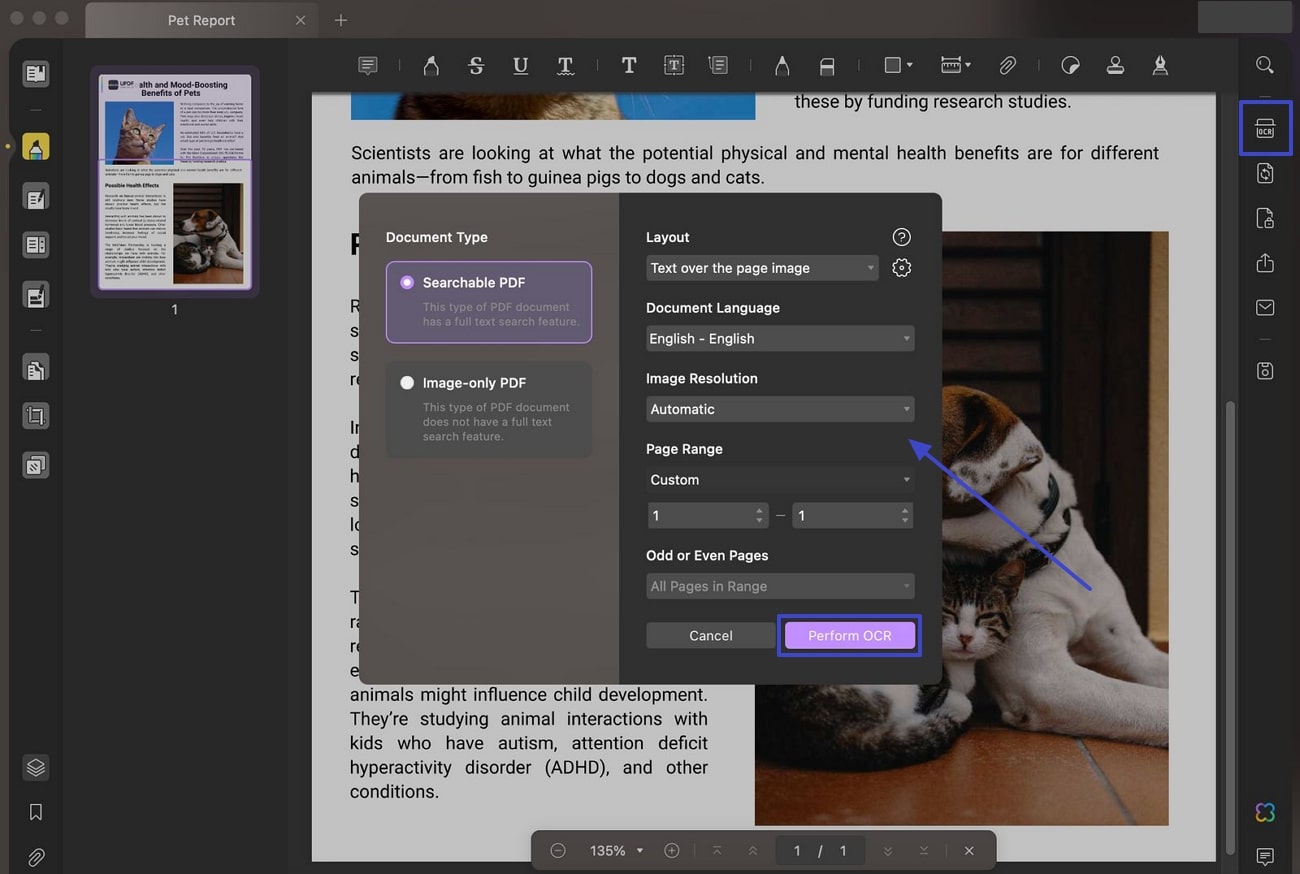The width and height of the screenshot is (1300, 874).
Task: Click the OCR icon in right sidebar
Action: pyautogui.click(x=1264, y=128)
